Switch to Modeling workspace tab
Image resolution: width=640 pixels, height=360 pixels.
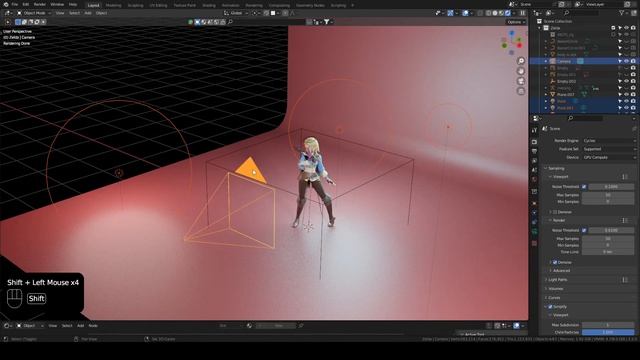click(113, 5)
